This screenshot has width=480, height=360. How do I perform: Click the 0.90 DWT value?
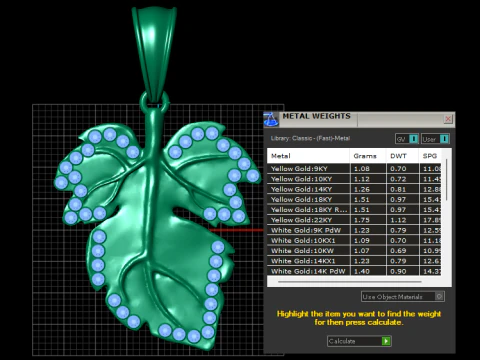398,271
